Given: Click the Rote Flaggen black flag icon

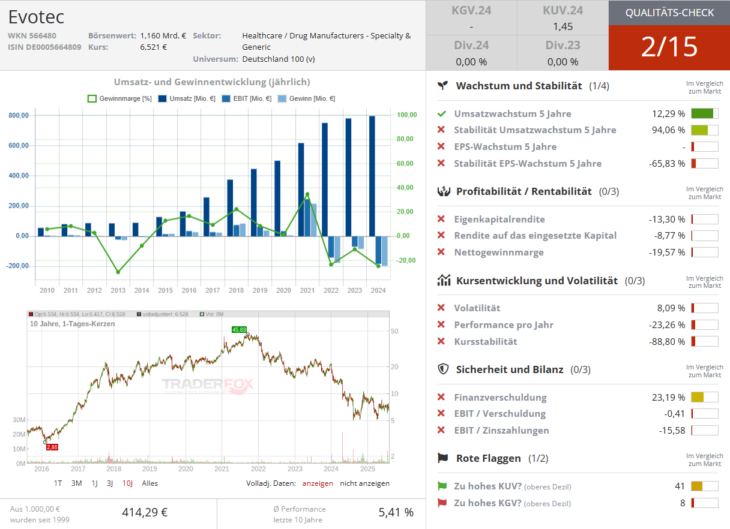Looking at the screenshot, I should click(x=443, y=458).
